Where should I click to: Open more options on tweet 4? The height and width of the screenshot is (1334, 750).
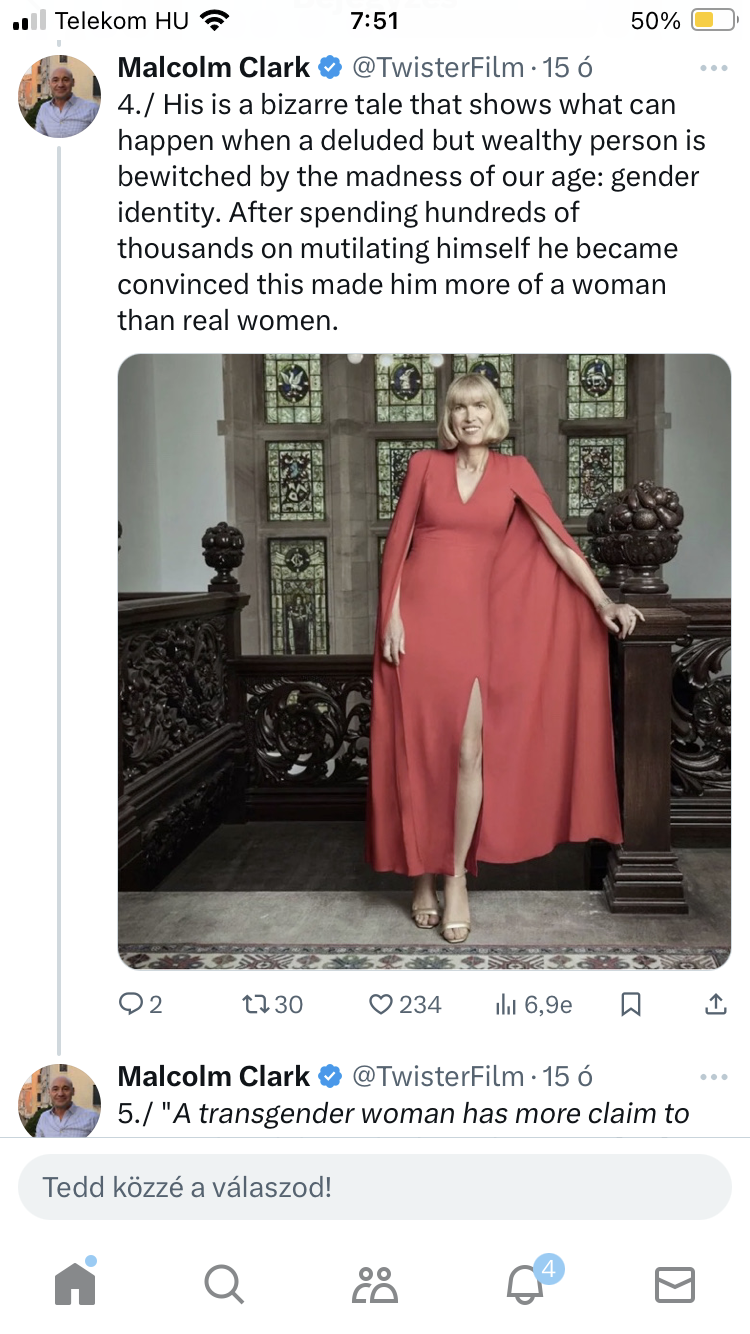point(714,68)
